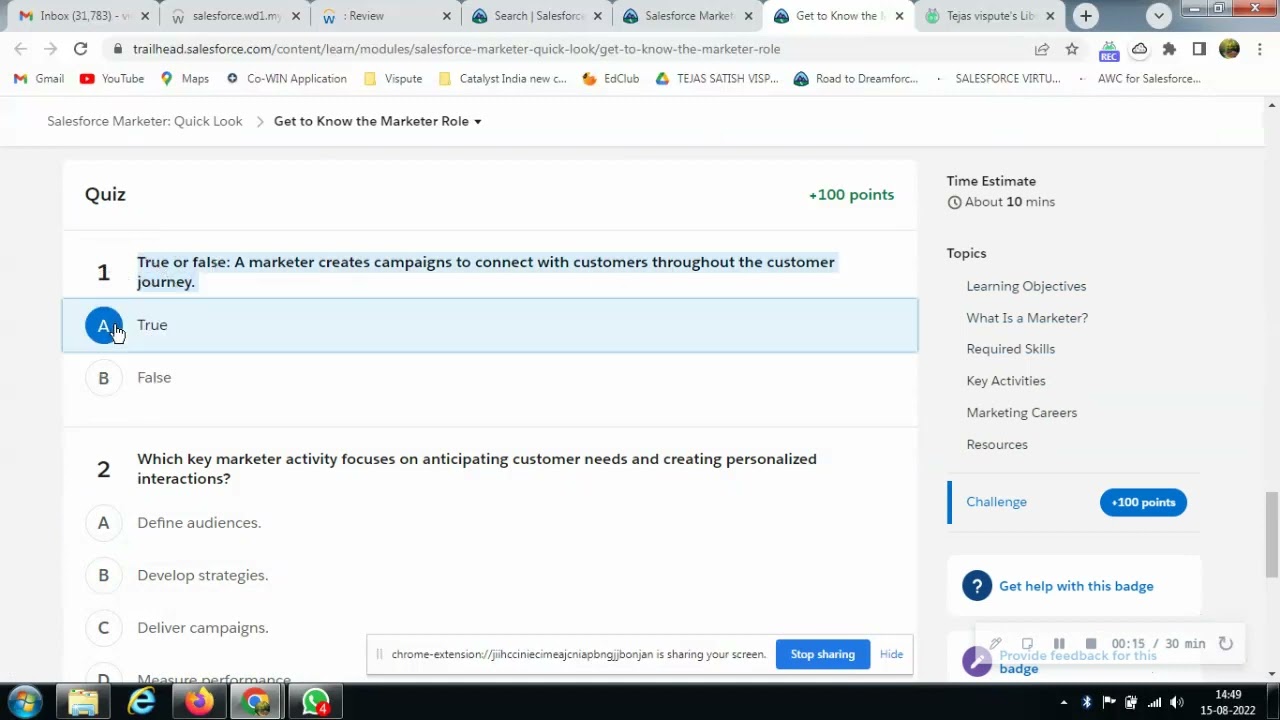Open network signal tray icon
Screen dimensions: 1280x720
pyautogui.click(x=1154, y=702)
